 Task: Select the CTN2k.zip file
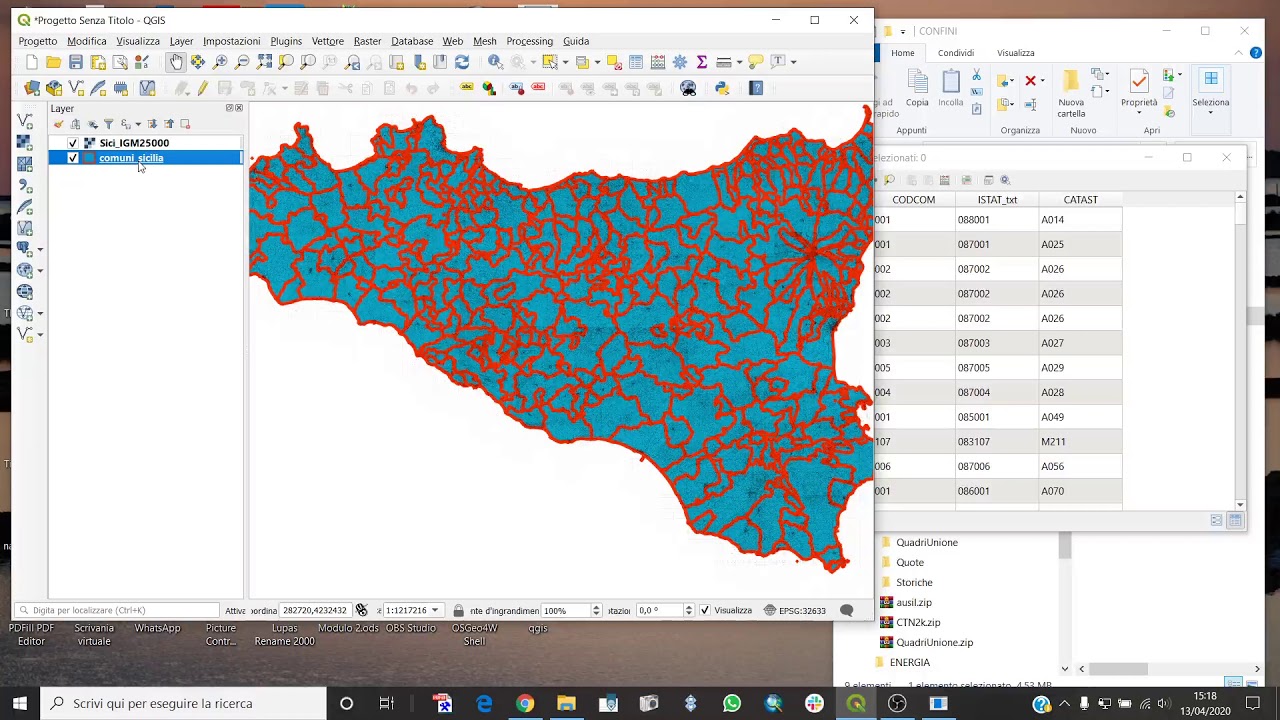pos(917,622)
